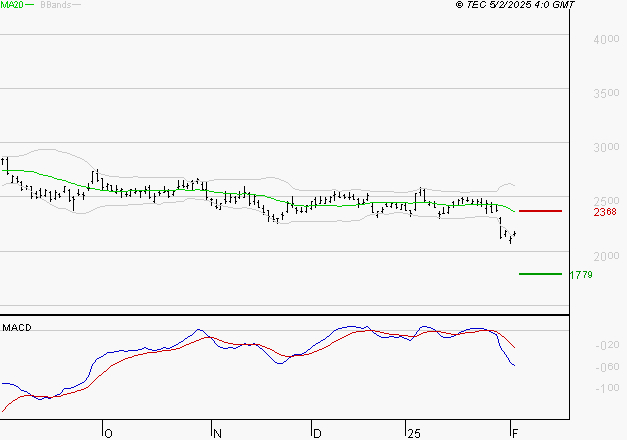Click the MA20 legend label
This screenshot has width=627, height=440.
point(12,5)
